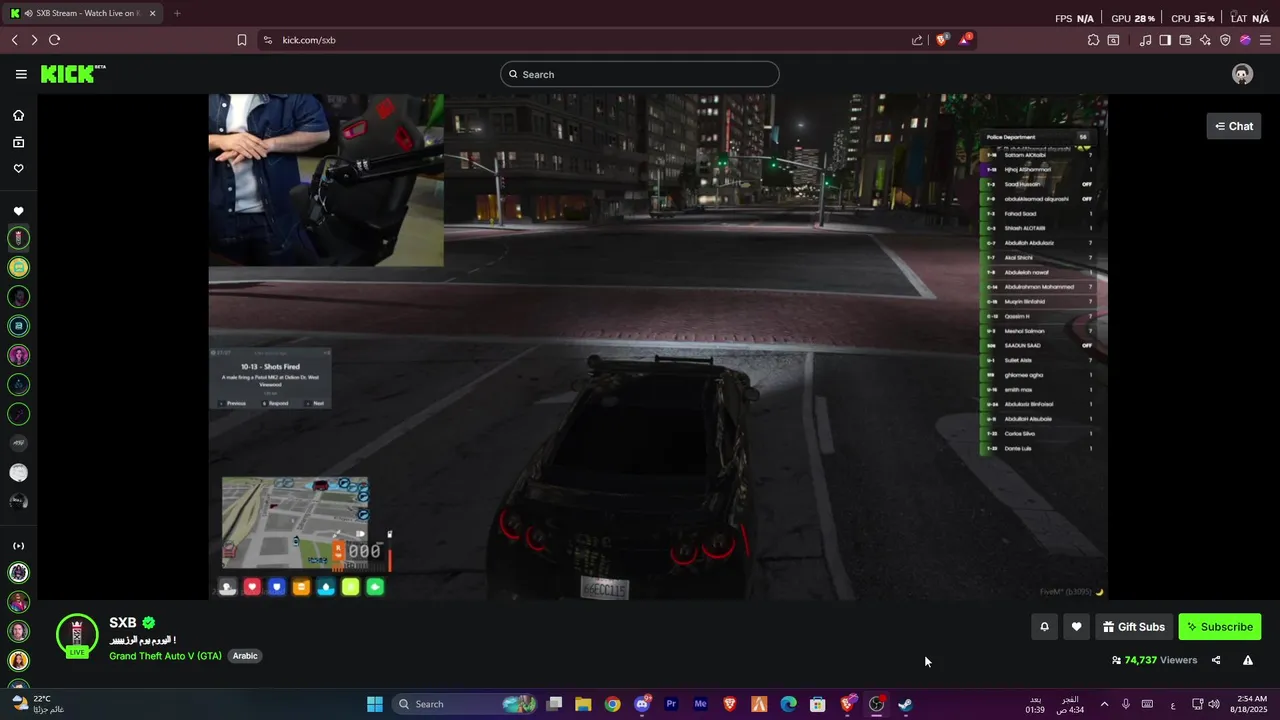The width and height of the screenshot is (1280, 720).
Task: Open File Explorer from taskbar
Action: (x=583, y=704)
